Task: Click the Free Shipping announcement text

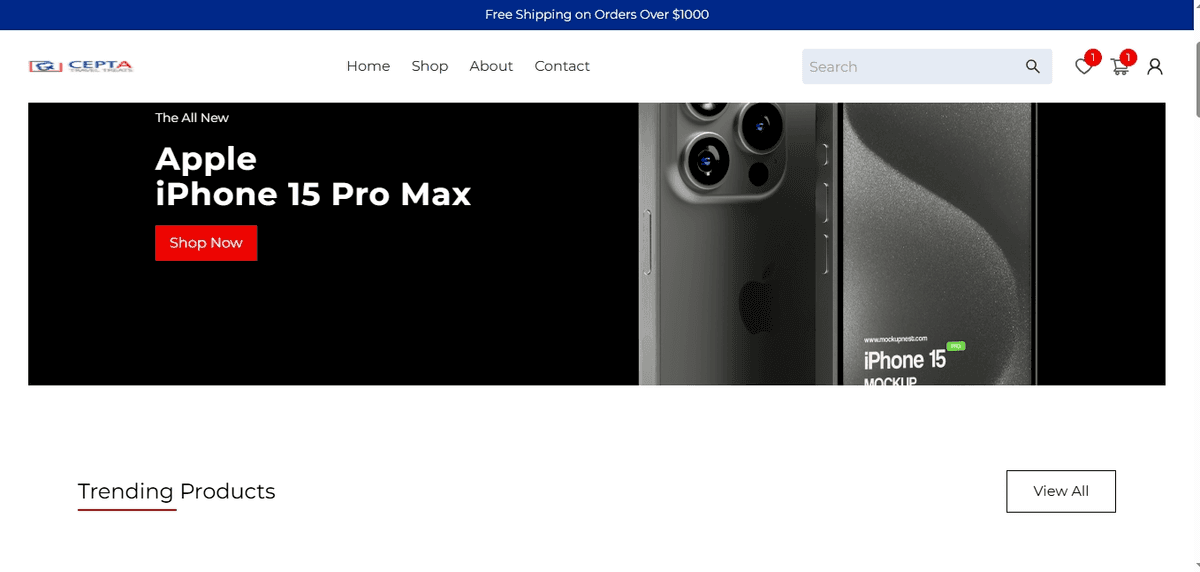Action: pos(597,15)
